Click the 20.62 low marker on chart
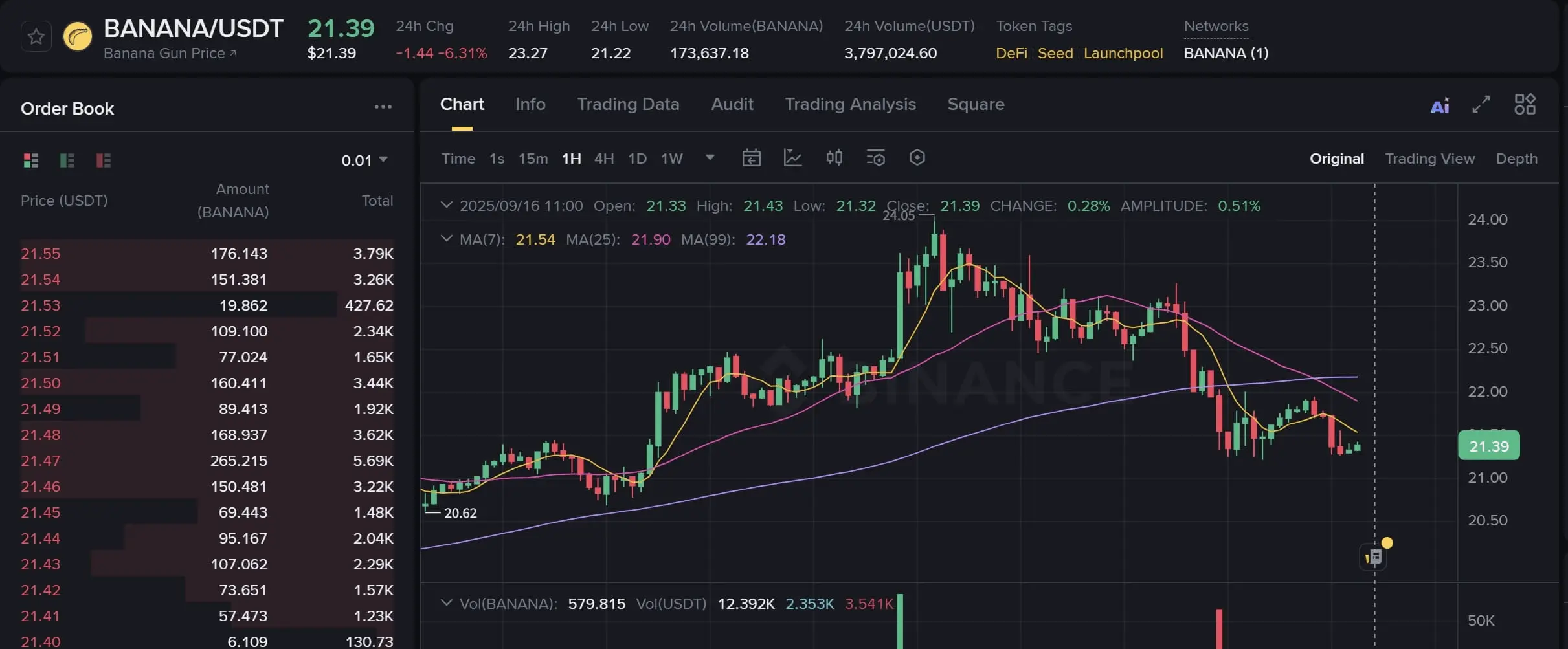 [460, 513]
